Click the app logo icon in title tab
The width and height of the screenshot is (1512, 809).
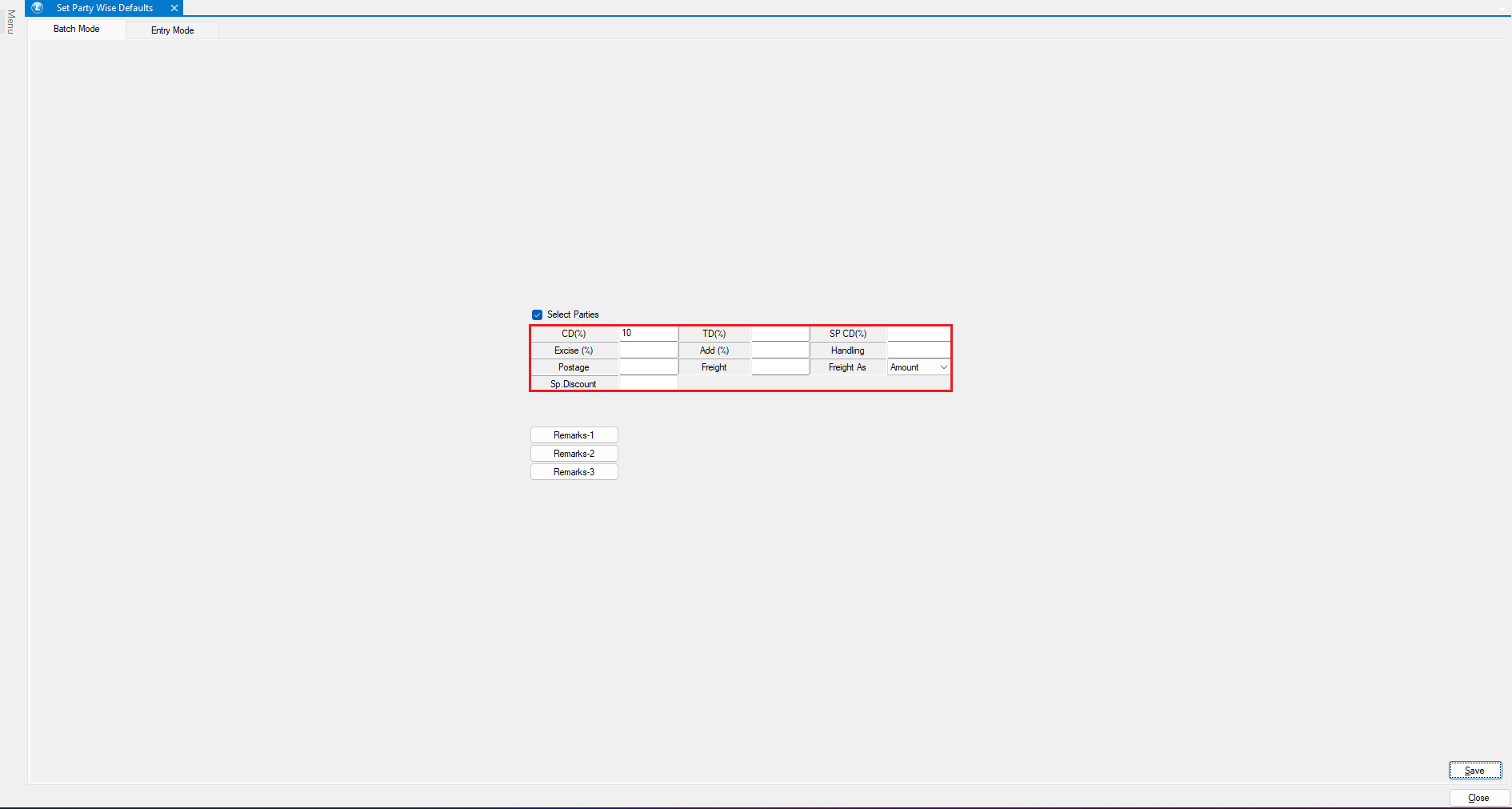click(x=38, y=7)
